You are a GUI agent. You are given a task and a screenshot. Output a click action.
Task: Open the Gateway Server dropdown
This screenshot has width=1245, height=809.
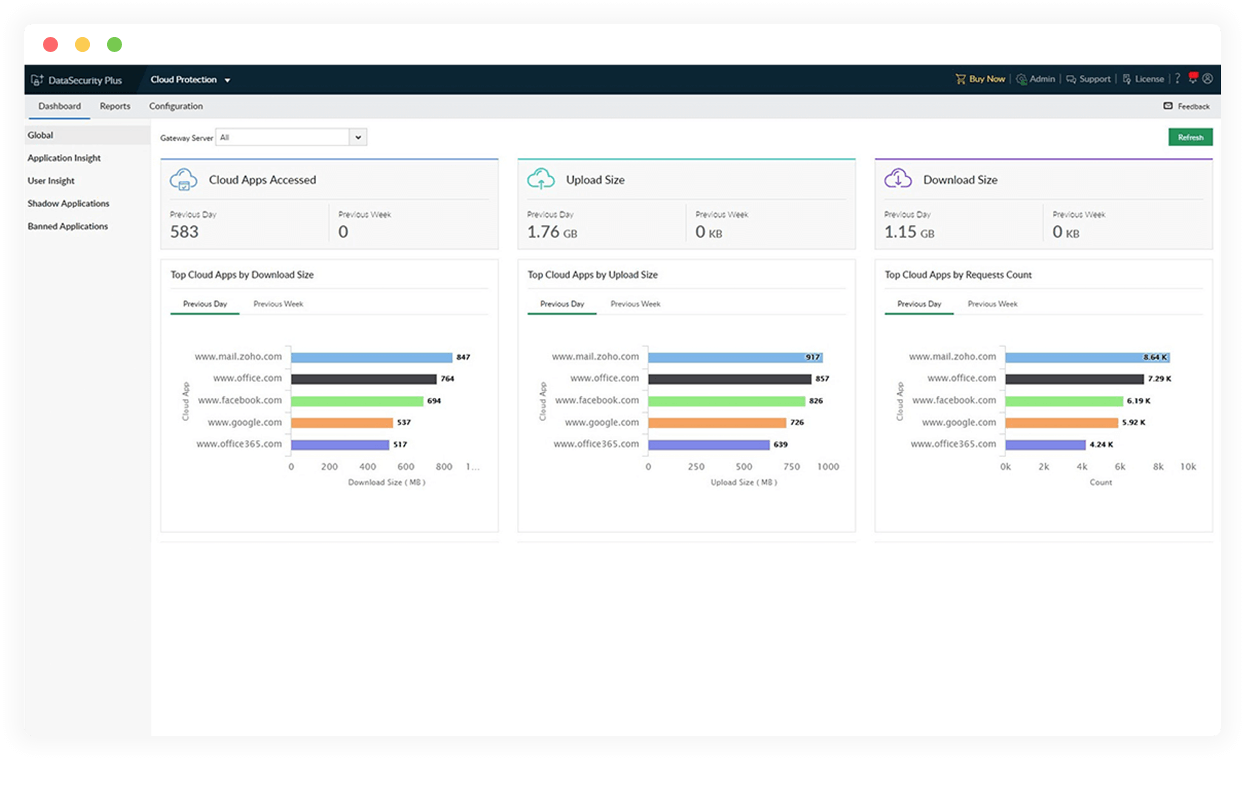[358, 136]
